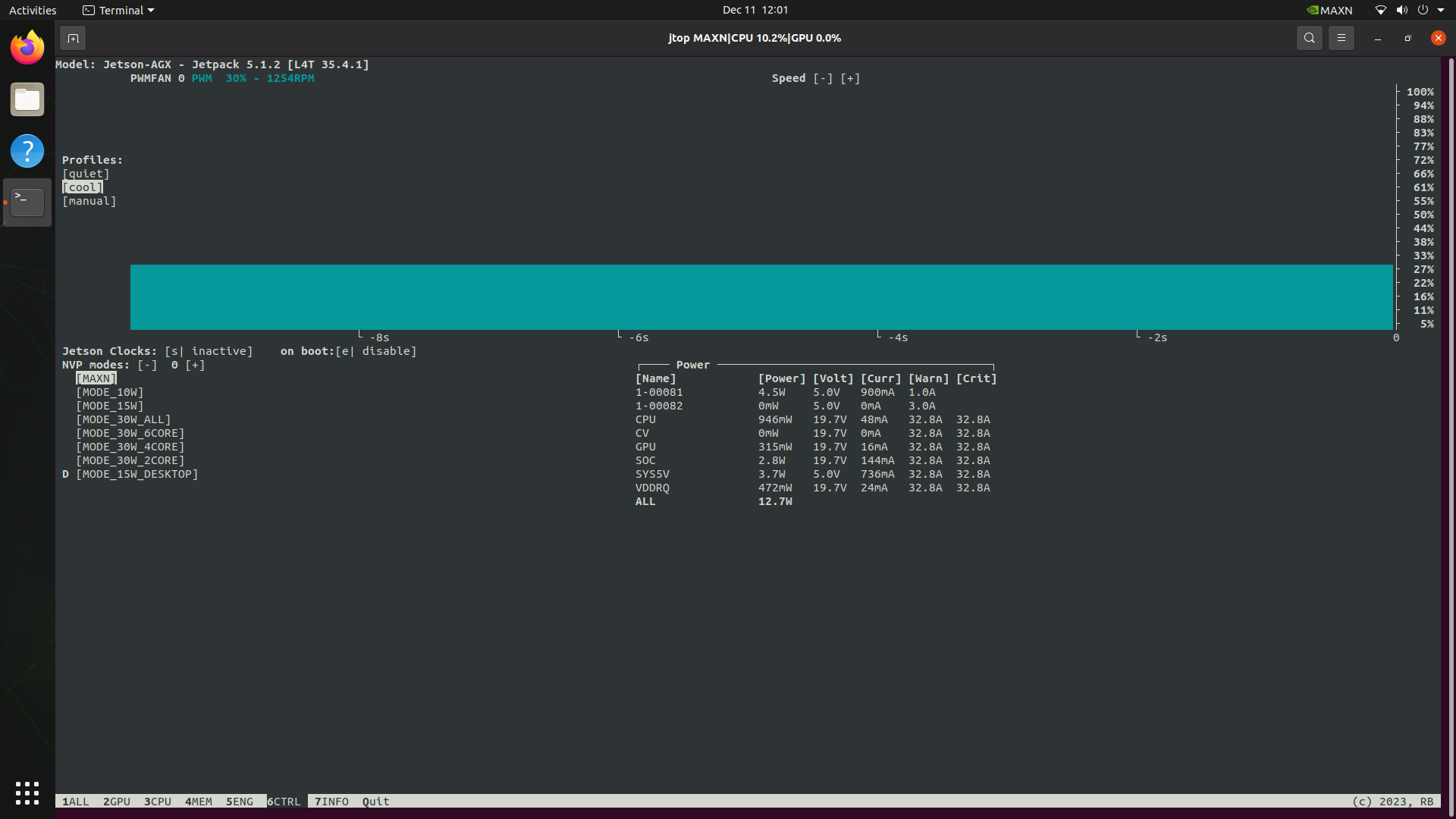Decrease fan speed with [-]
The width and height of the screenshot is (1456, 819).
coord(823,78)
